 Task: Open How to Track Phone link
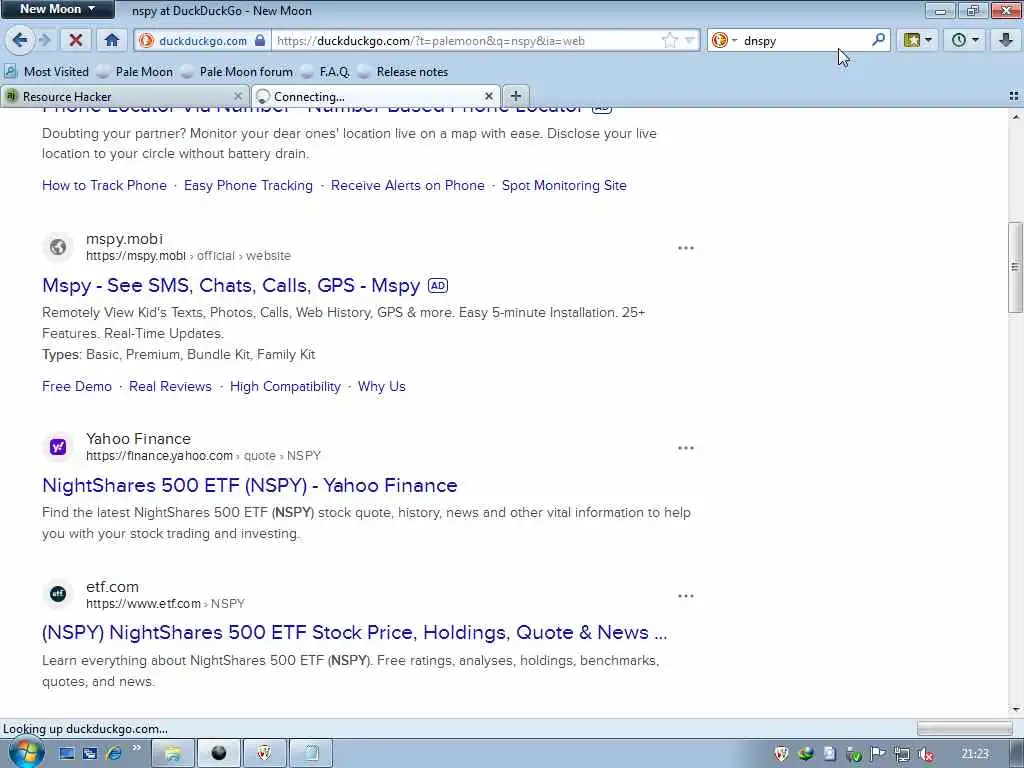click(x=104, y=185)
